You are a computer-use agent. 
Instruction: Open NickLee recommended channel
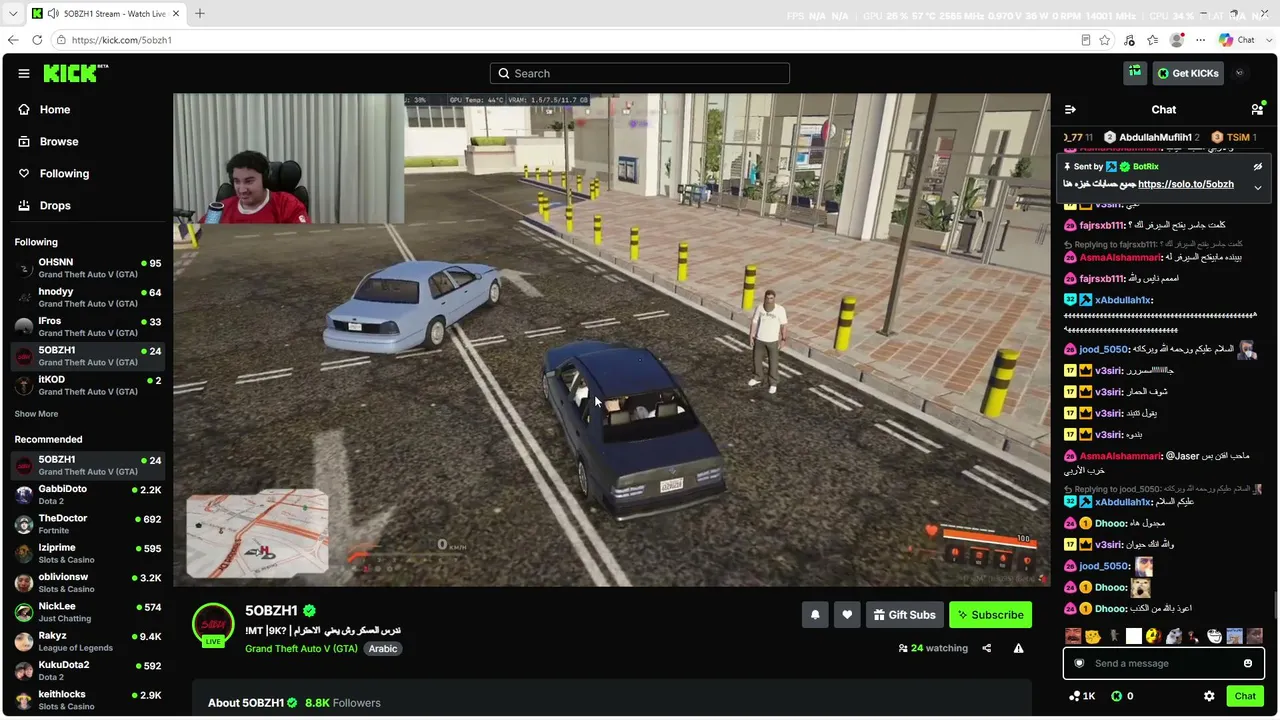click(x=86, y=612)
